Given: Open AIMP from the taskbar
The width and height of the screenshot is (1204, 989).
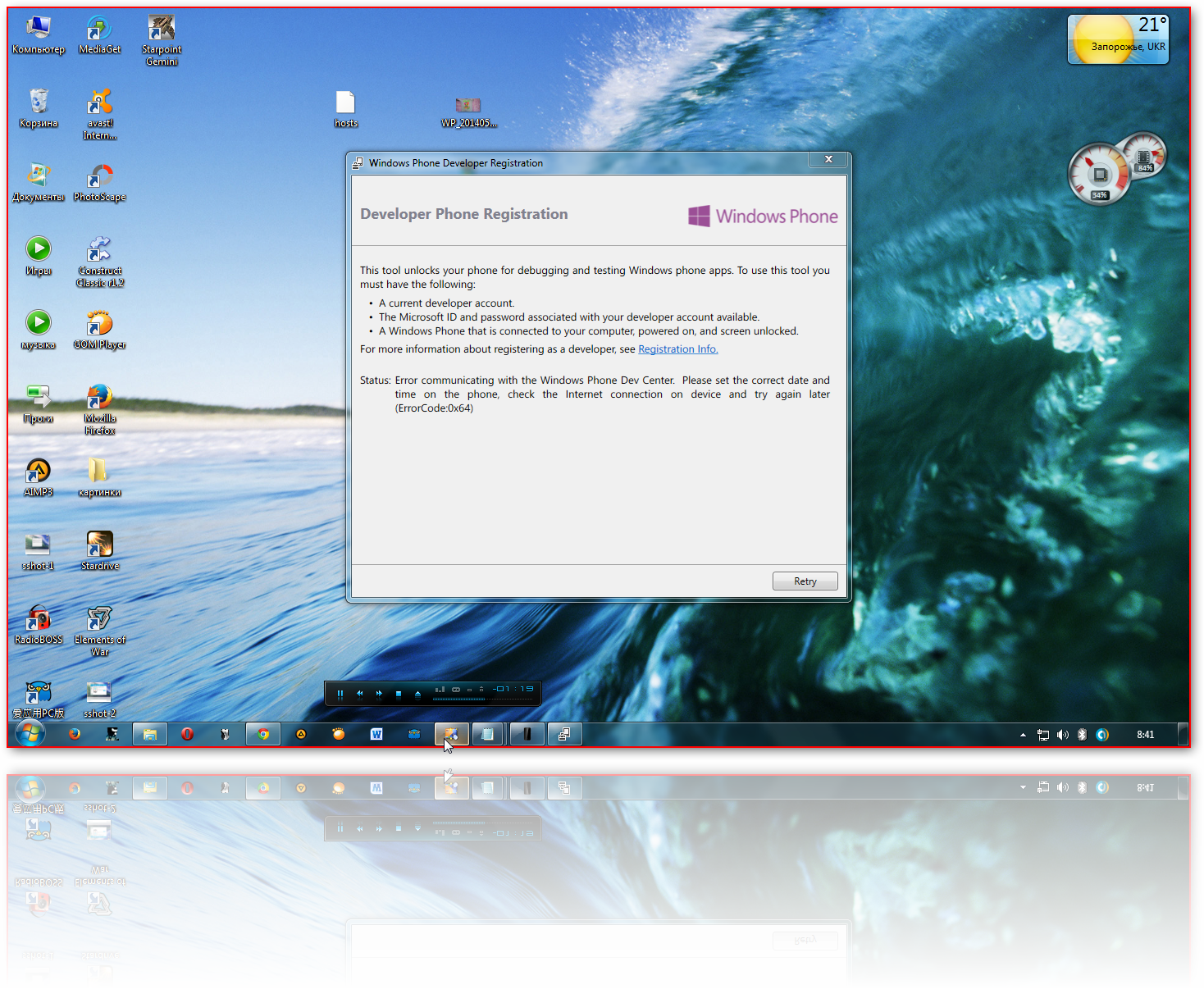Looking at the screenshot, I should tap(301, 734).
